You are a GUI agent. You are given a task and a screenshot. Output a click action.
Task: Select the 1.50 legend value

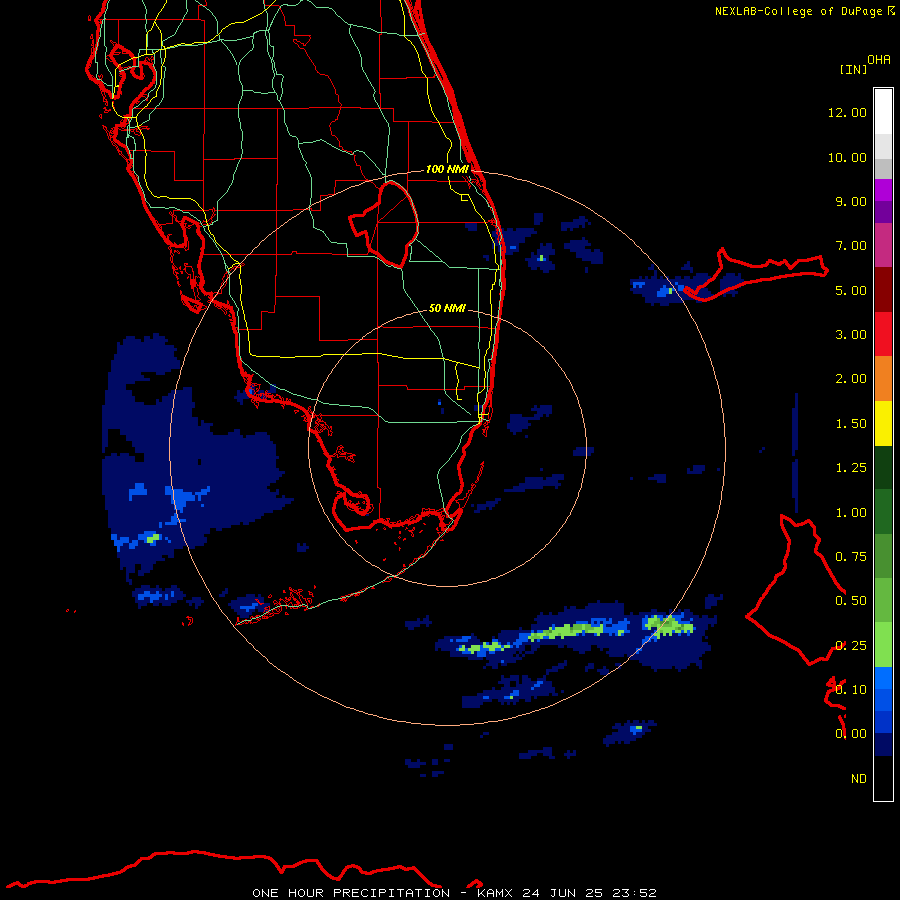[851, 424]
